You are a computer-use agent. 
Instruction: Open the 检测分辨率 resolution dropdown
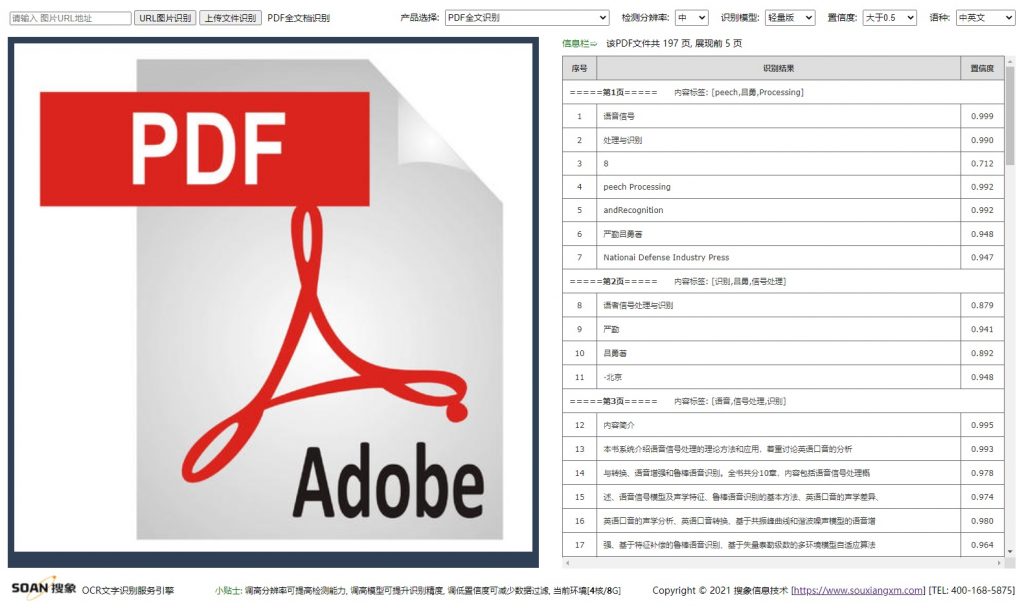[x=692, y=18]
